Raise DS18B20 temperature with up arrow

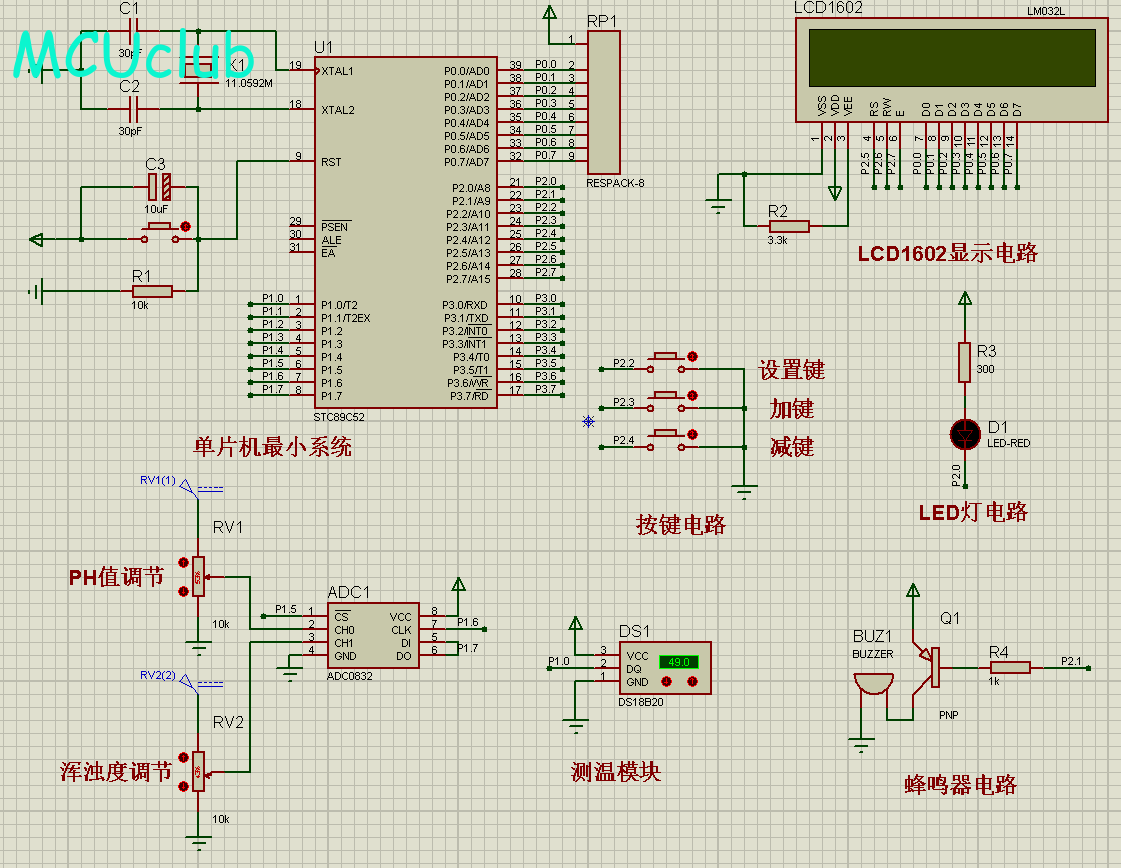(x=692, y=679)
